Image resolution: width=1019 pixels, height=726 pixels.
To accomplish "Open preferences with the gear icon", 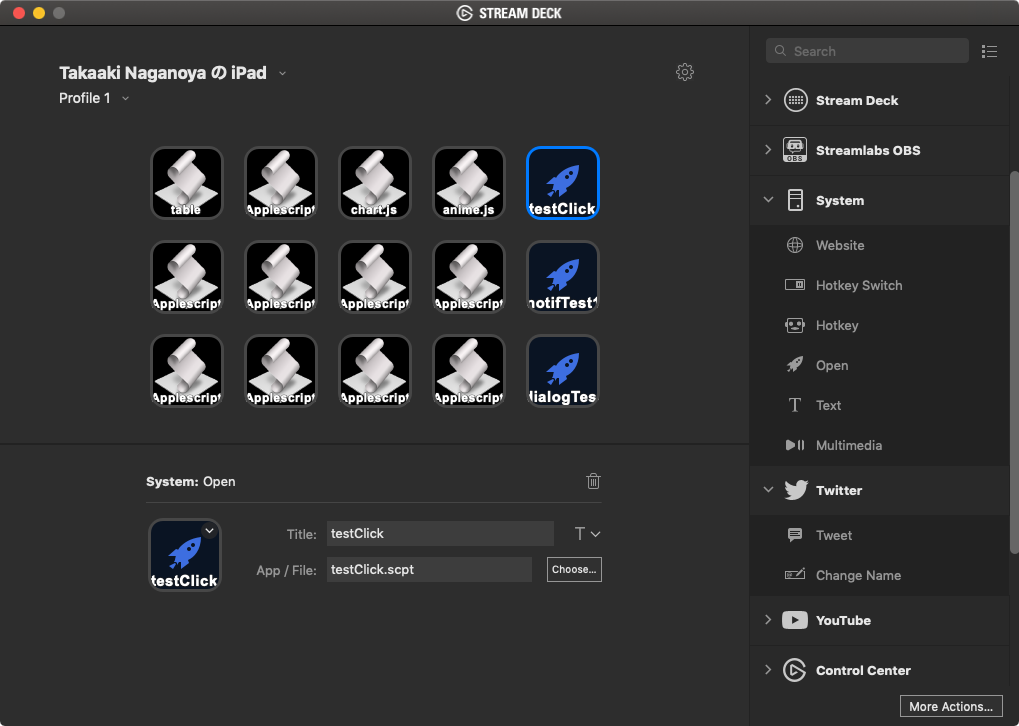I will [685, 71].
